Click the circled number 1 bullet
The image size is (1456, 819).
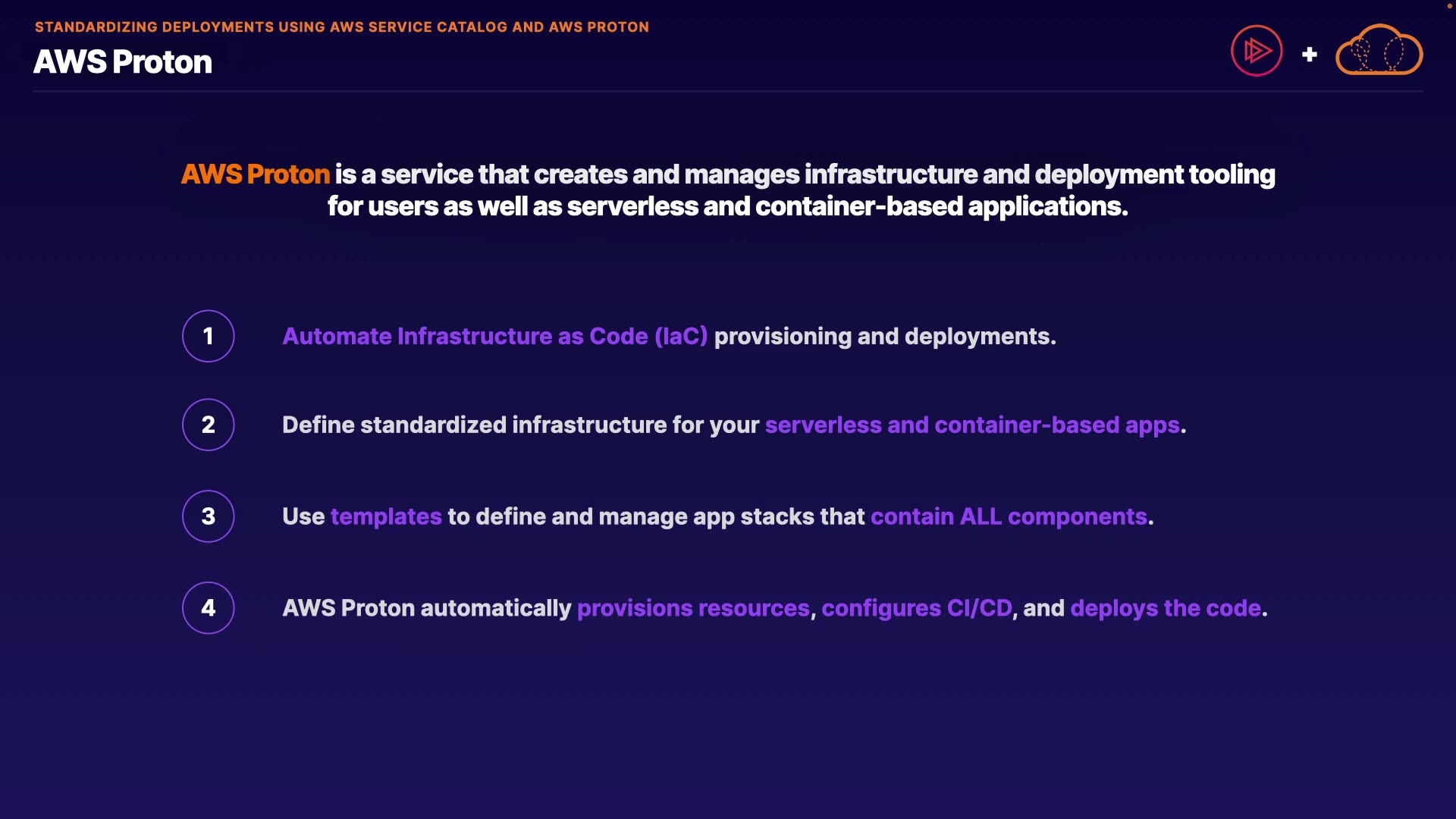click(x=209, y=336)
